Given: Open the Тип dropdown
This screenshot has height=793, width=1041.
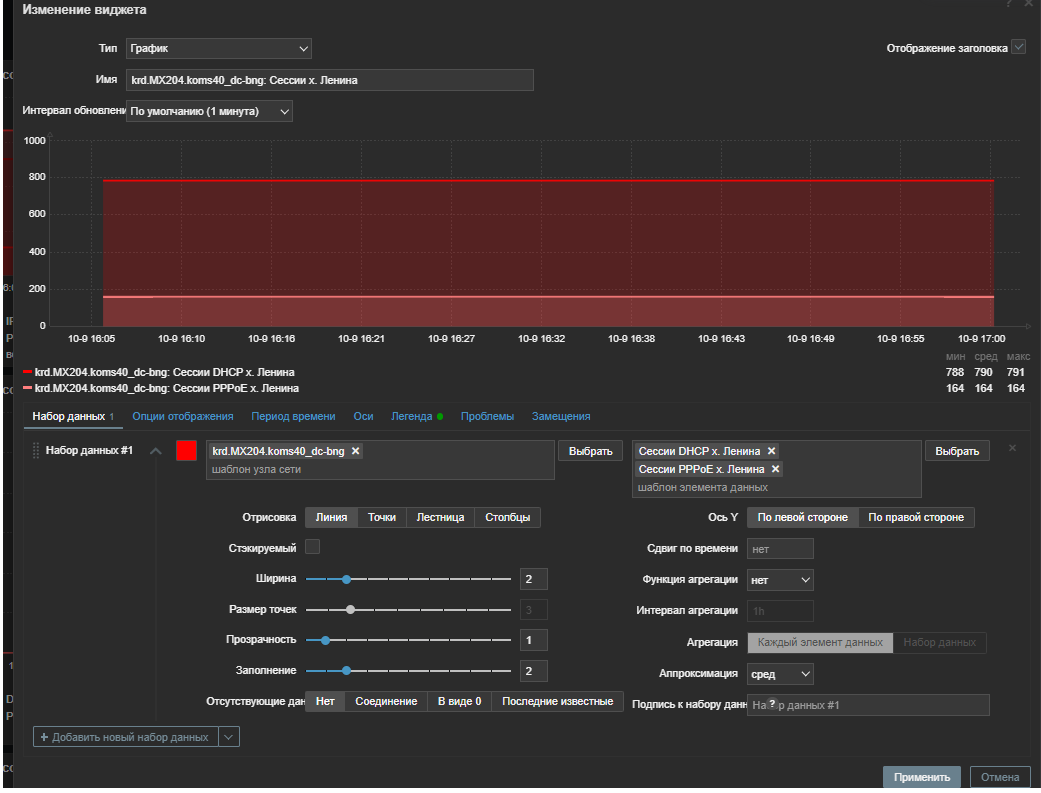Looking at the screenshot, I should [218, 48].
